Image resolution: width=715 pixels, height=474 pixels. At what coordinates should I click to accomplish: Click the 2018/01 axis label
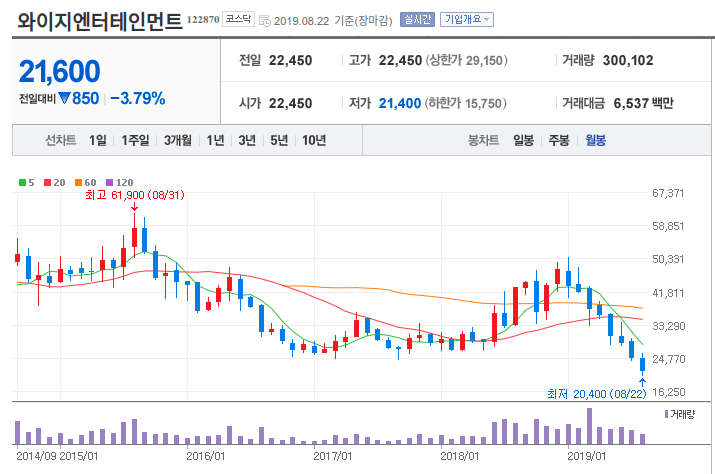pos(460,456)
